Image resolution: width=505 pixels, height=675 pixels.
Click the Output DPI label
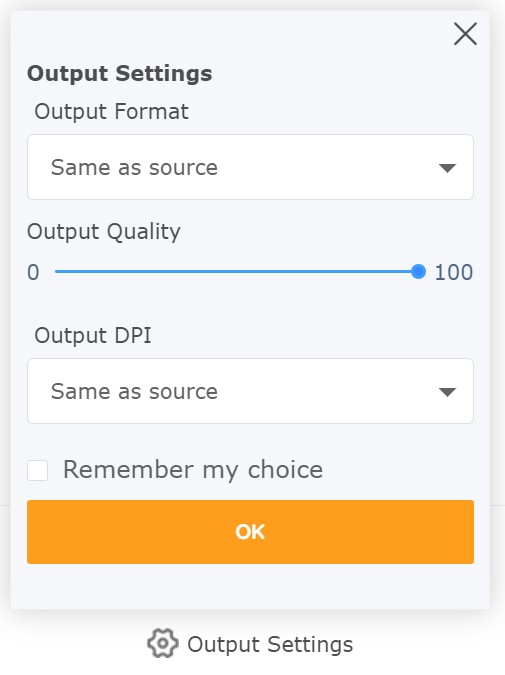click(x=93, y=336)
